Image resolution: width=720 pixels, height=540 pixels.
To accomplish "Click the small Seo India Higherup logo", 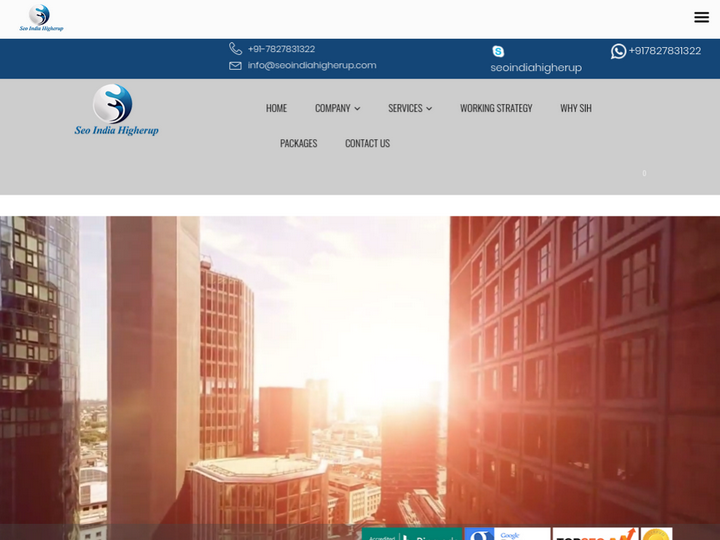I will pos(41,18).
